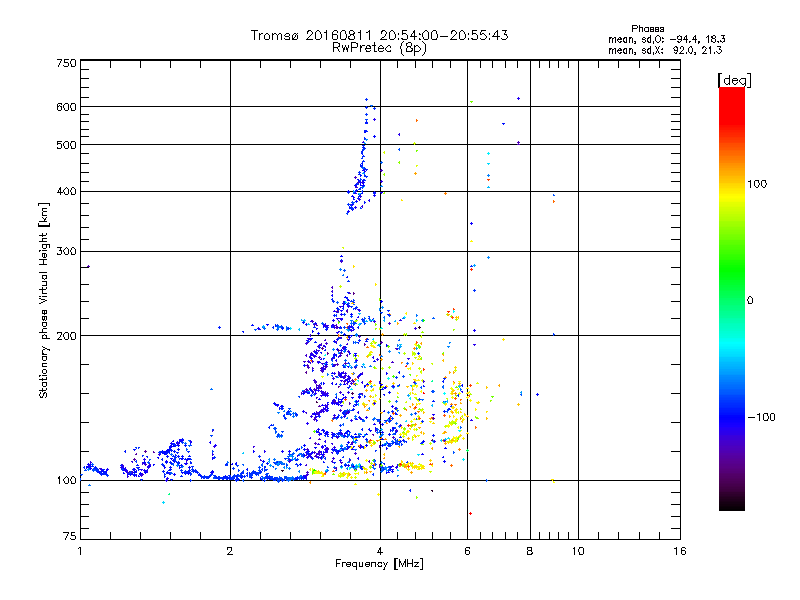Click the Y axis tick label '750'
The width and height of the screenshot is (800, 600).
(x=66, y=63)
